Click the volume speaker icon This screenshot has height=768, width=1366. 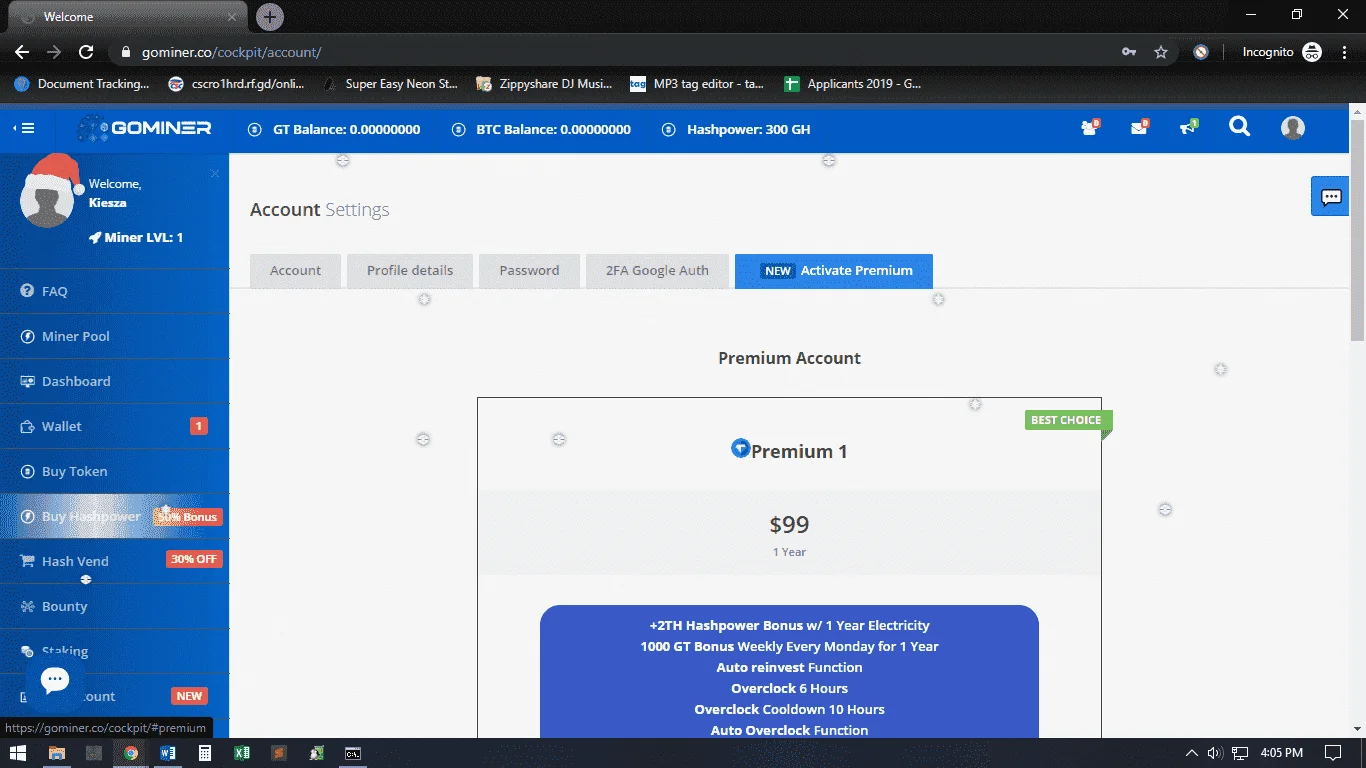(x=1215, y=753)
